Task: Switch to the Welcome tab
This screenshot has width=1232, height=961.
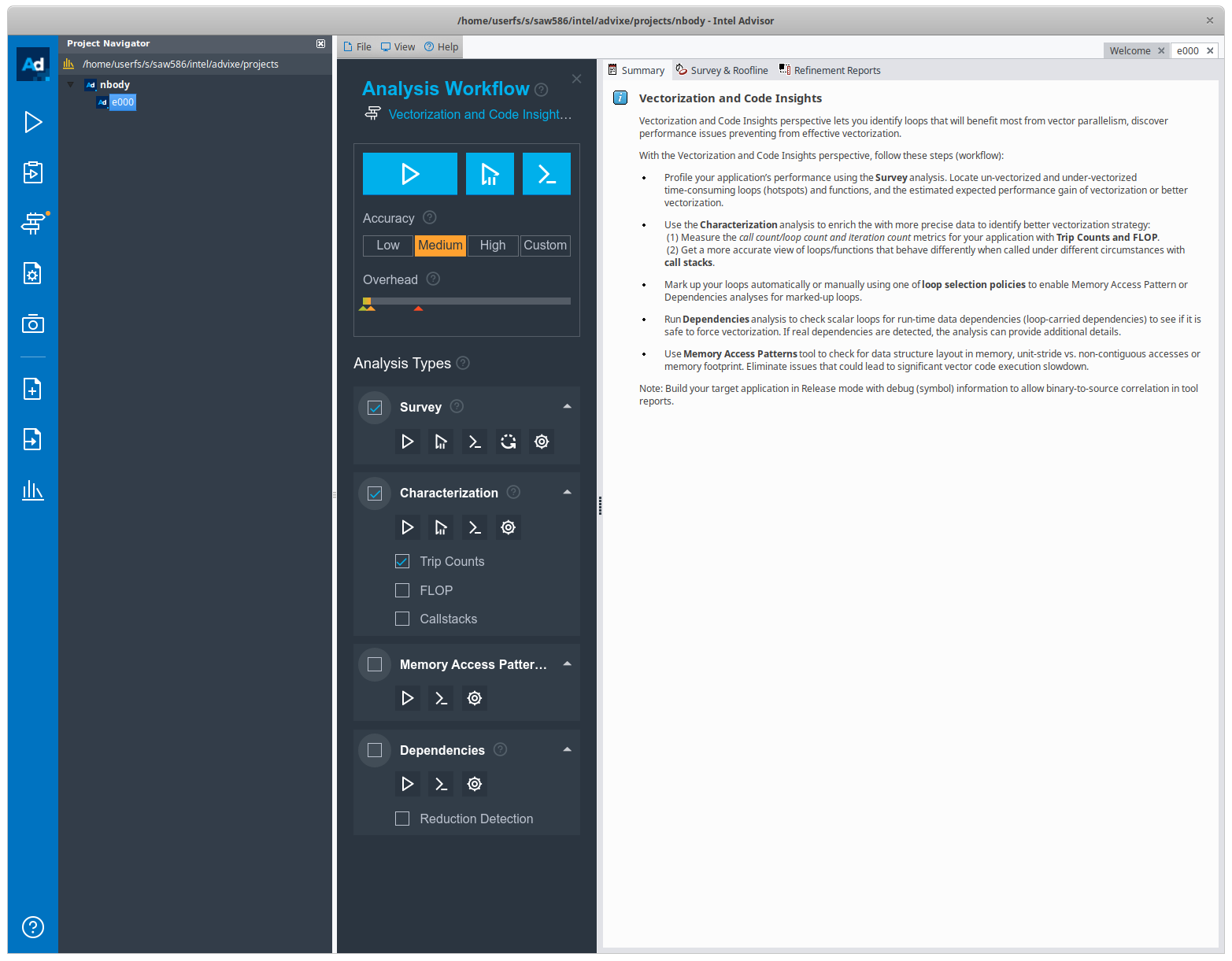Action: [x=1130, y=50]
